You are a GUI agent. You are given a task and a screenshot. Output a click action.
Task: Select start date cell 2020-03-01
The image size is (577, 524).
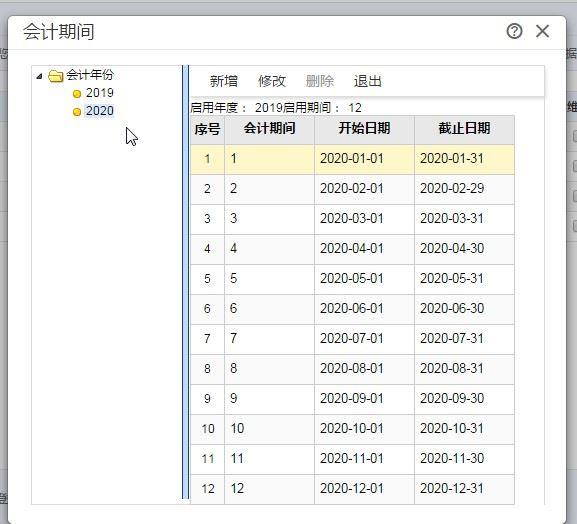click(364, 219)
